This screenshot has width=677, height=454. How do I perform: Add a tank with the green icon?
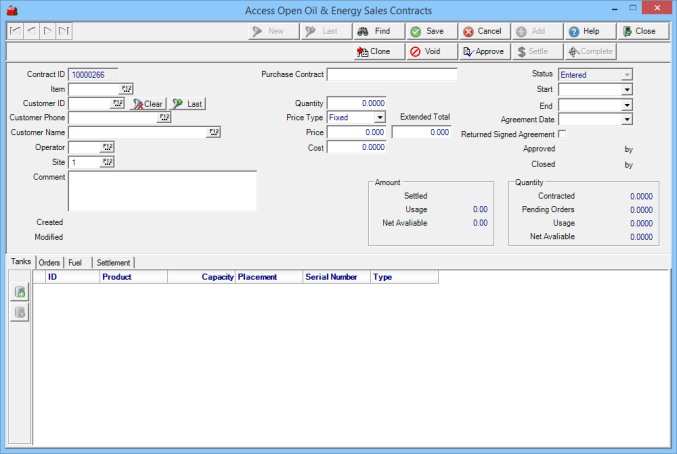click(19, 292)
